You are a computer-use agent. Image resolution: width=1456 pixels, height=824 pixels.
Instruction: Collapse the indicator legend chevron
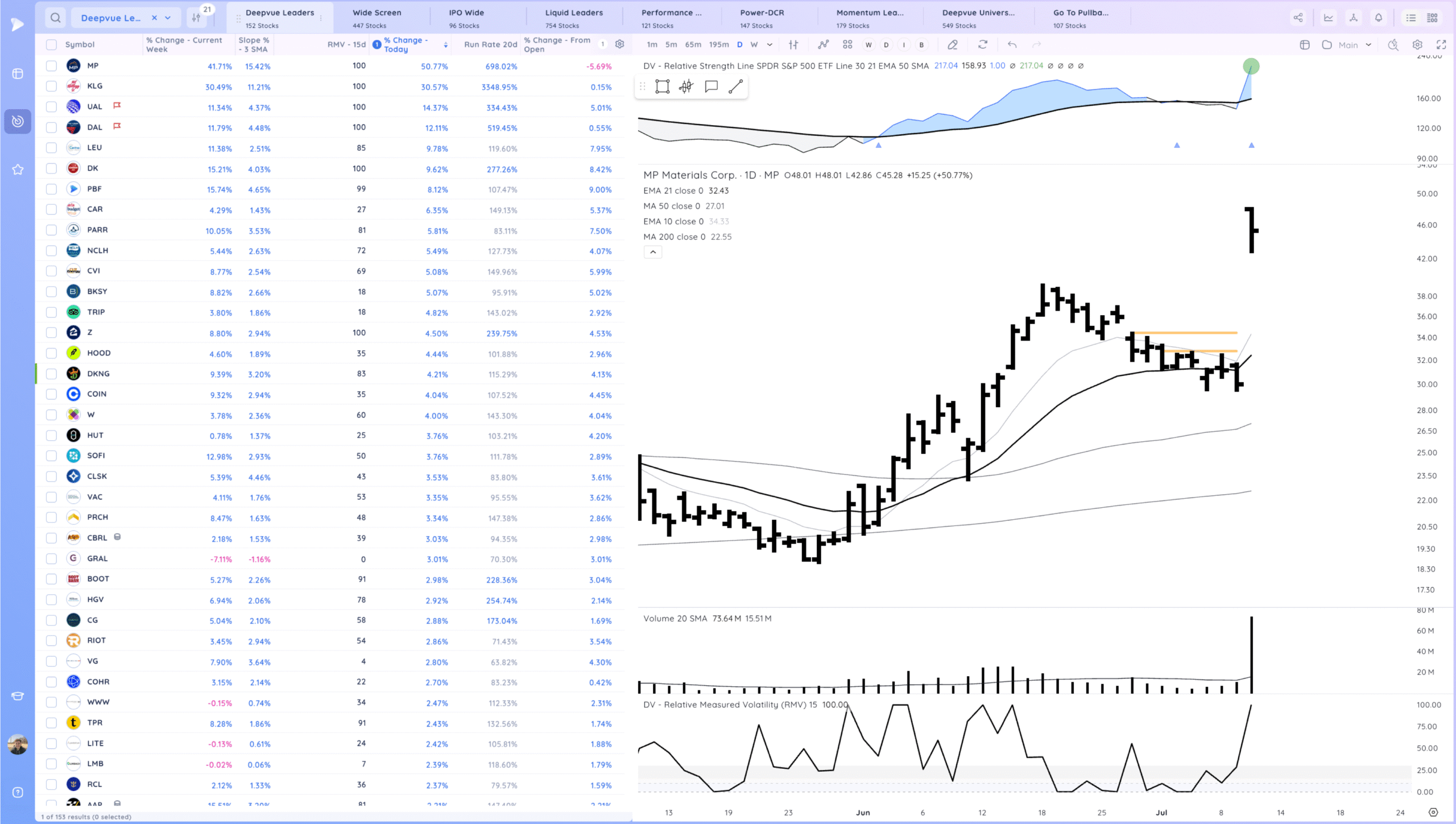pyautogui.click(x=653, y=252)
